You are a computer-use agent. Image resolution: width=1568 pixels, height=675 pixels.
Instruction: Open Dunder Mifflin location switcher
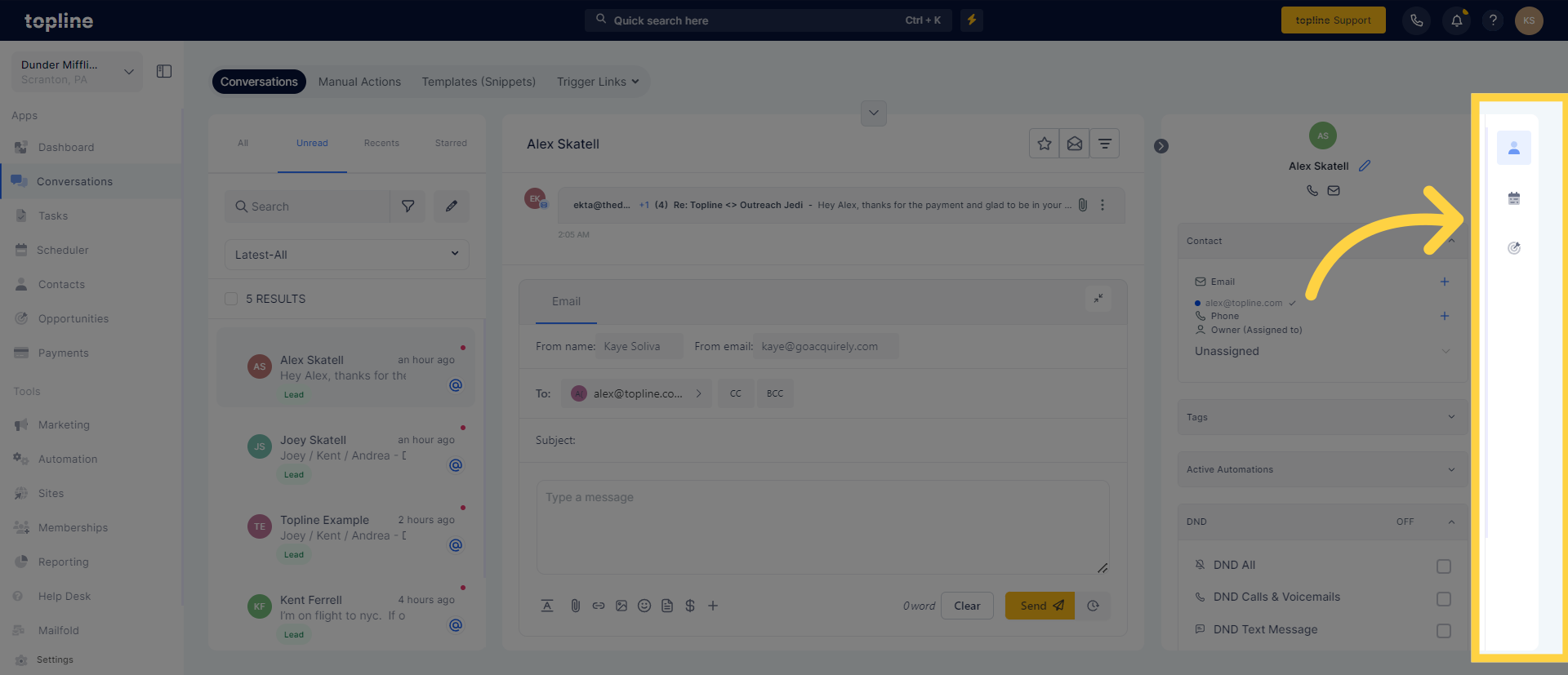77,72
